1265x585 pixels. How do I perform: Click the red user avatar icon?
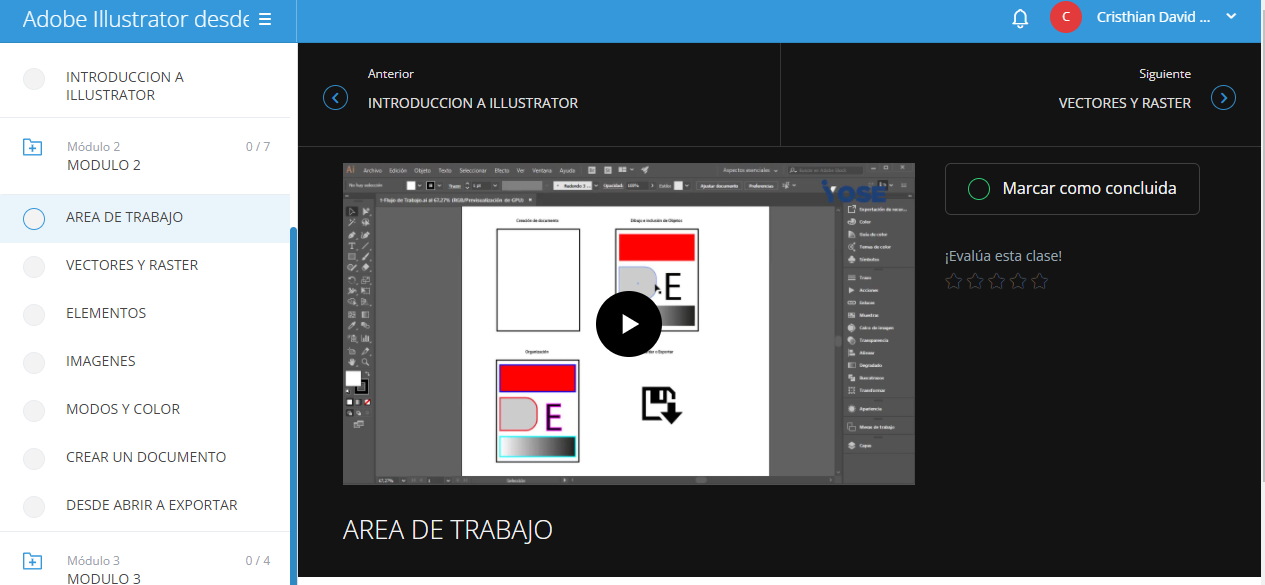pos(1065,17)
